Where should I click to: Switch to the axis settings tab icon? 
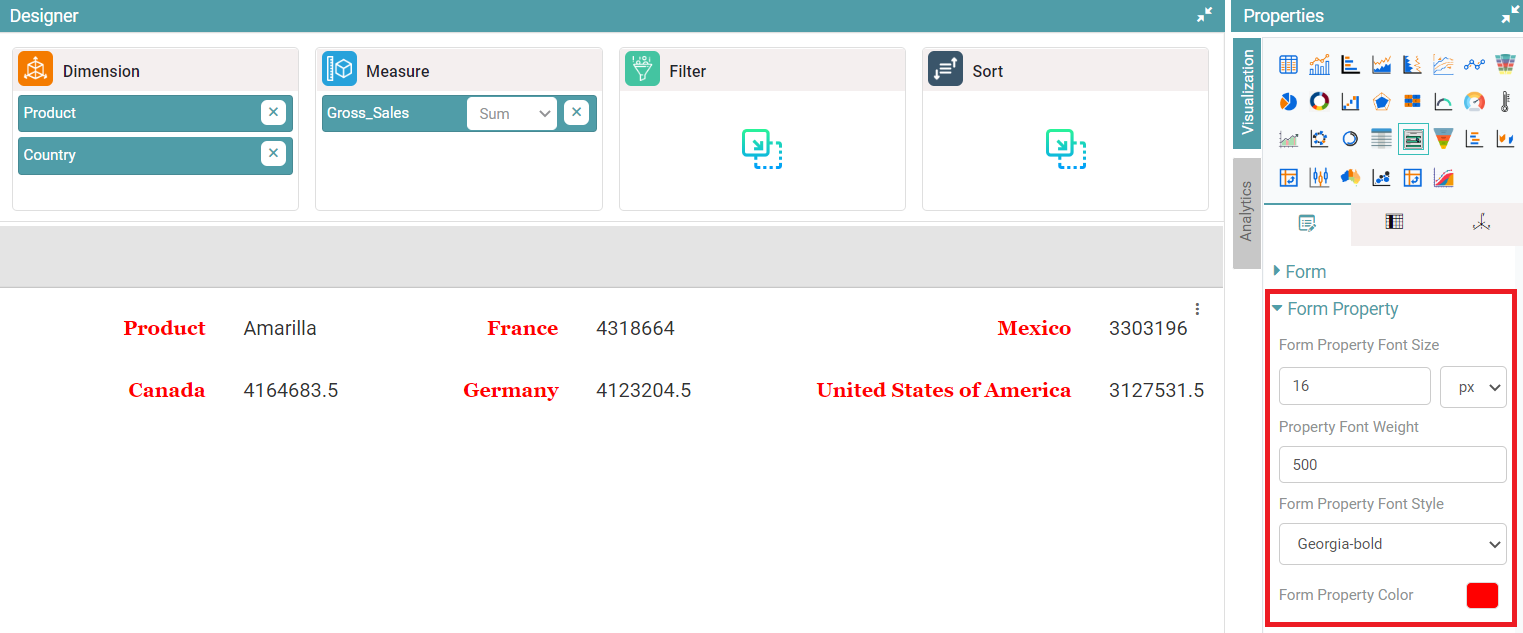tap(1480, 224)
